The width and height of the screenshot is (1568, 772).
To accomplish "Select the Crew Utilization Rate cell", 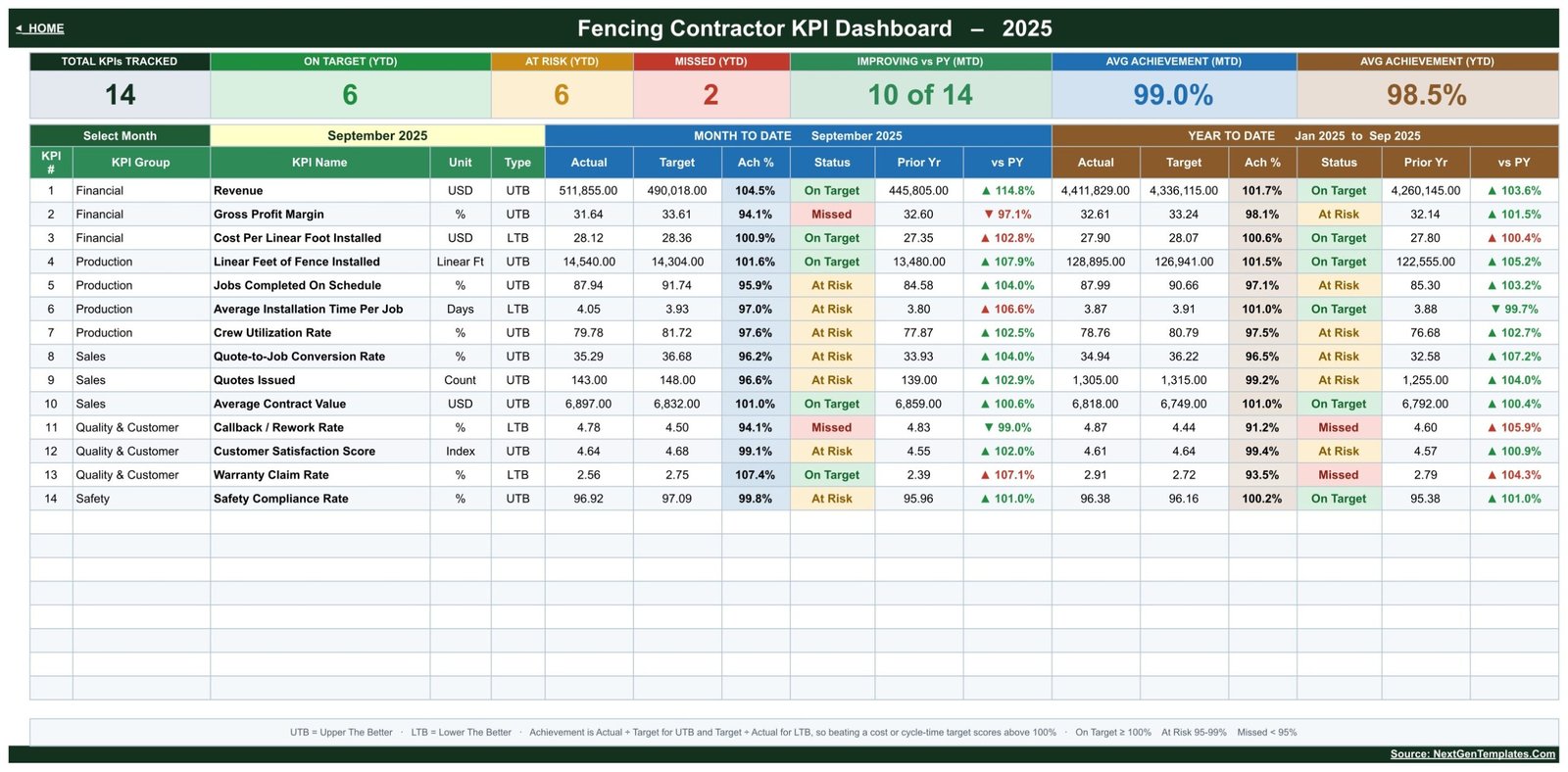I will click(319, 333).
